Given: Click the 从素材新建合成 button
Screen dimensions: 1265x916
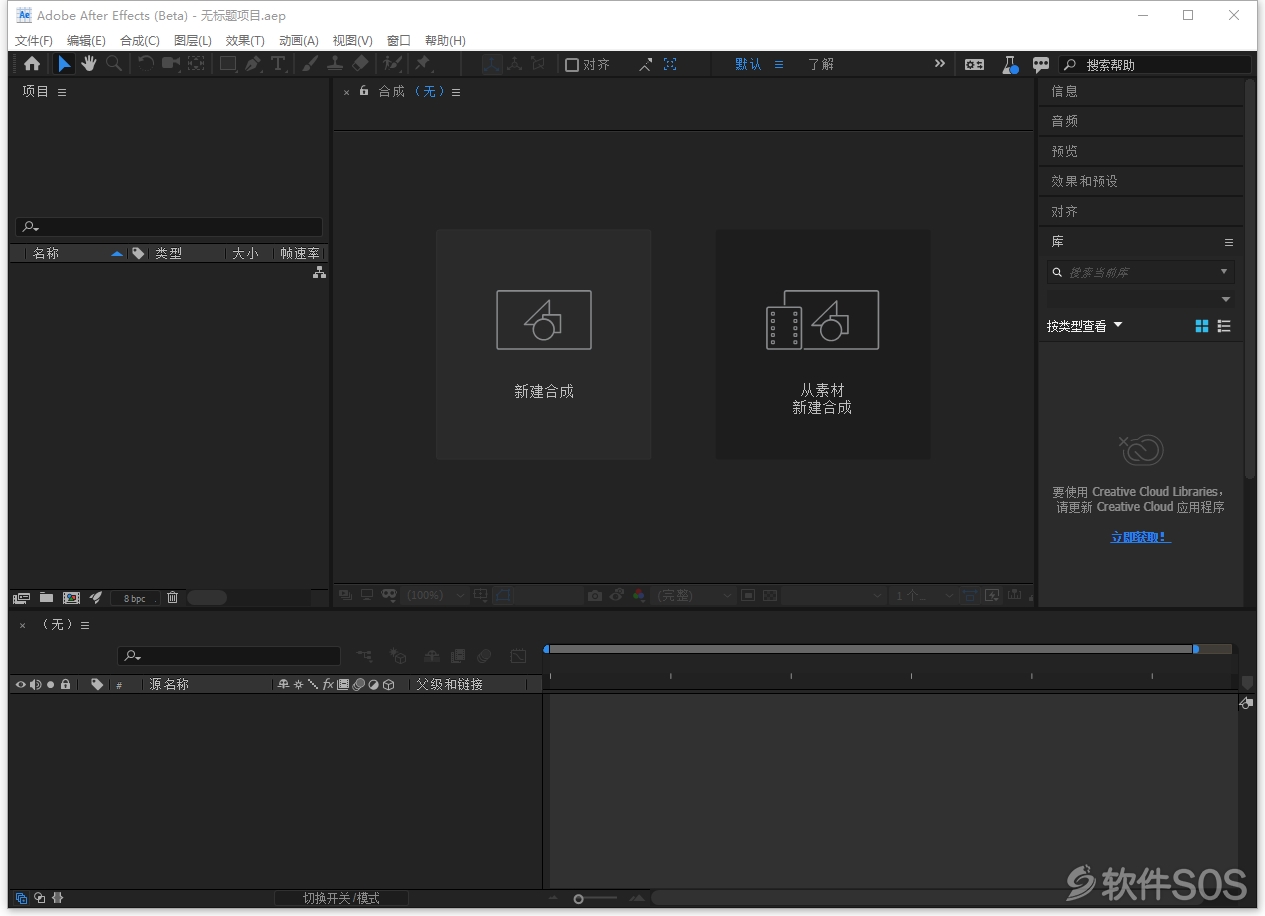Looking at the screenshot, I should (x=823, y=344).
